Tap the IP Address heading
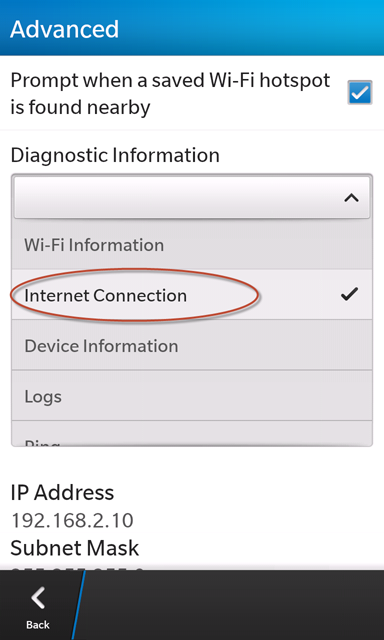This screenshot has height=640, width=384. pyautogui.click(x=62, y=493)
